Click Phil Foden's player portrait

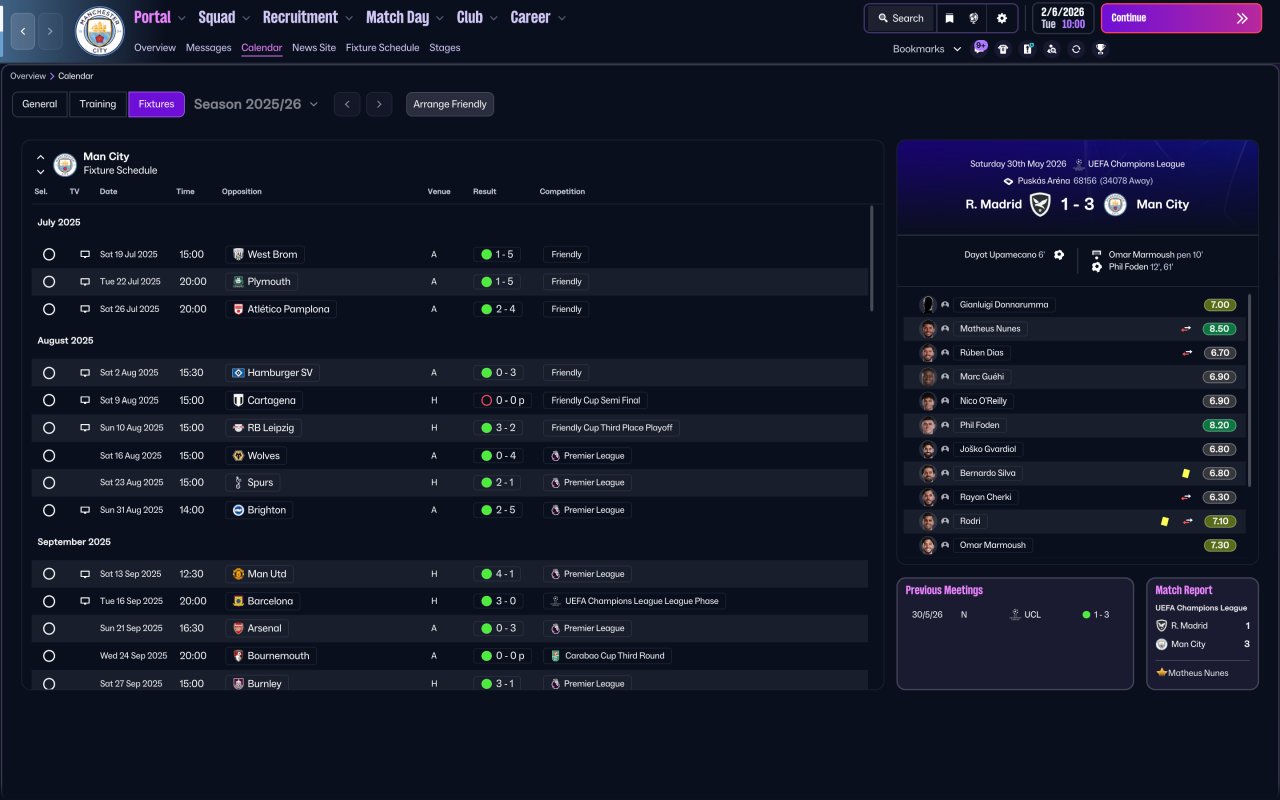[928, 425]
